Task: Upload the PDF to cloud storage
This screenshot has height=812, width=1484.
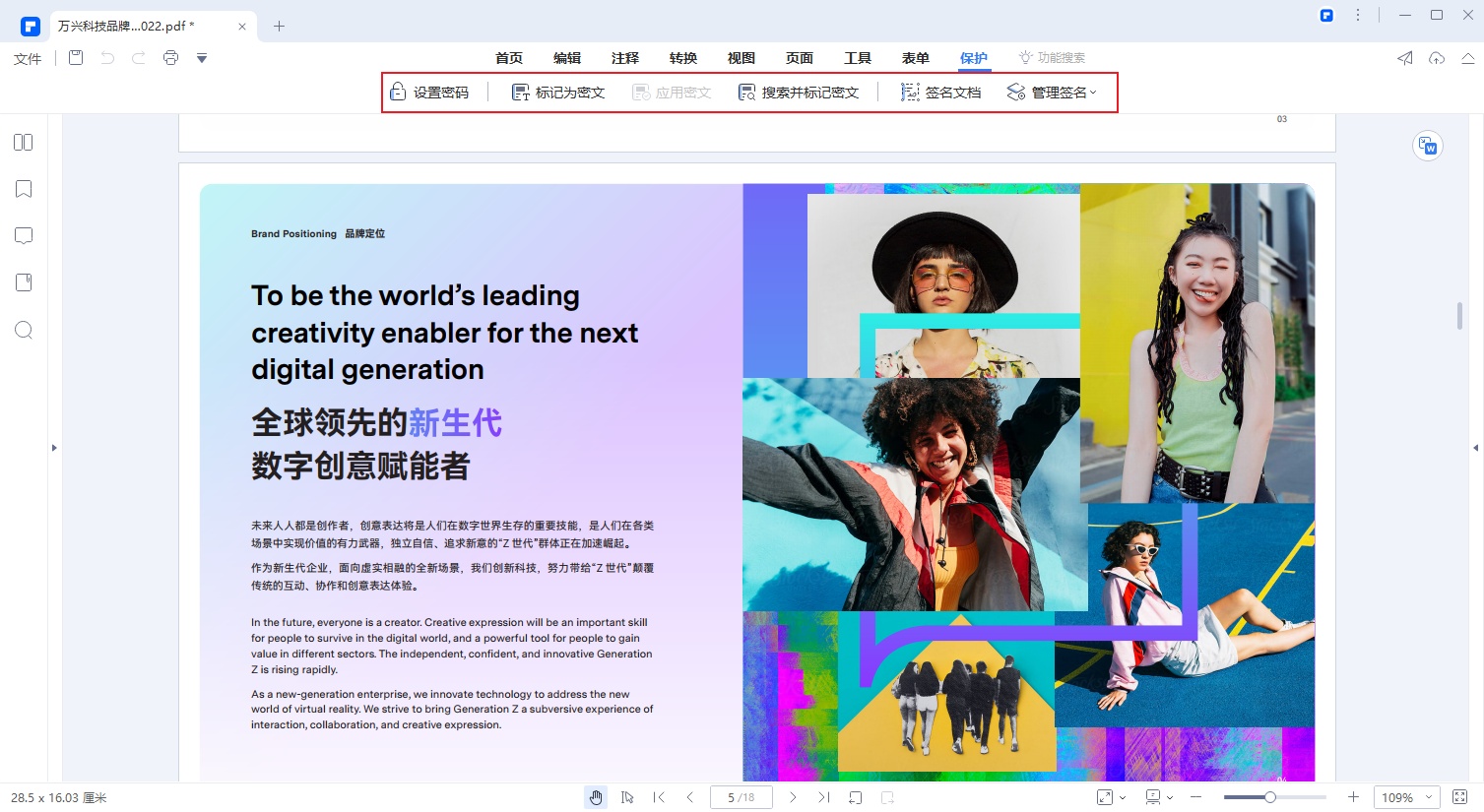Action: (x=1438, y=58)
